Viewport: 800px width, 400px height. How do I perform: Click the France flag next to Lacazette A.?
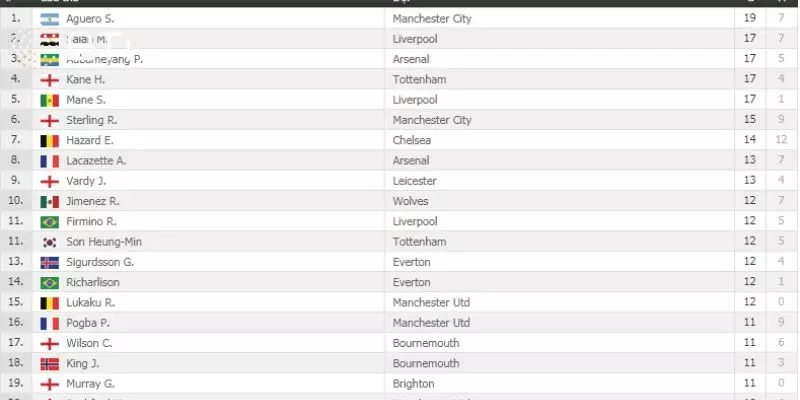(49, 161)
